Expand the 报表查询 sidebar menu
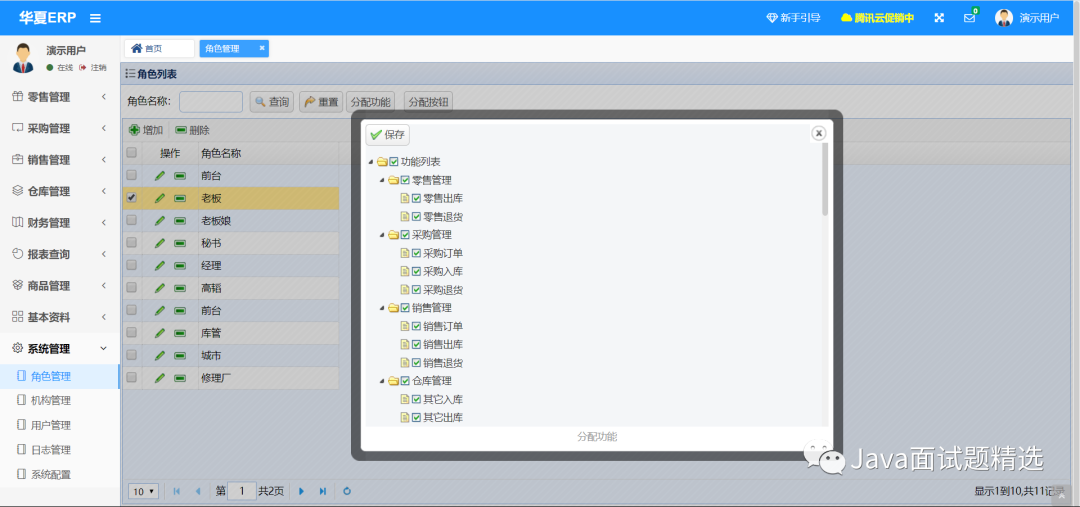1080x507 pixels. [60, 254]
